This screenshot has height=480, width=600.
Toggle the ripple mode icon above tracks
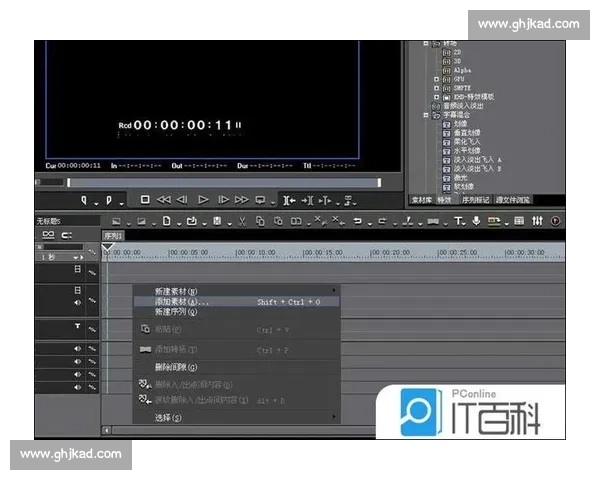[67, 235]
